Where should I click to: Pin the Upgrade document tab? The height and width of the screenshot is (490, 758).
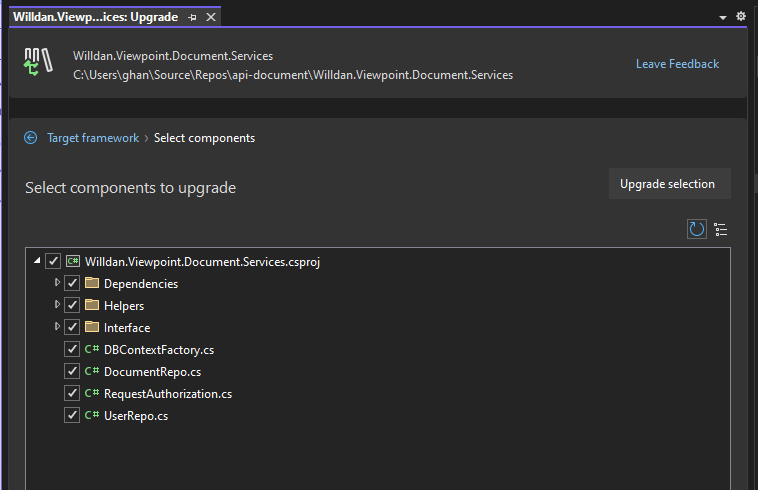point(193,17)
